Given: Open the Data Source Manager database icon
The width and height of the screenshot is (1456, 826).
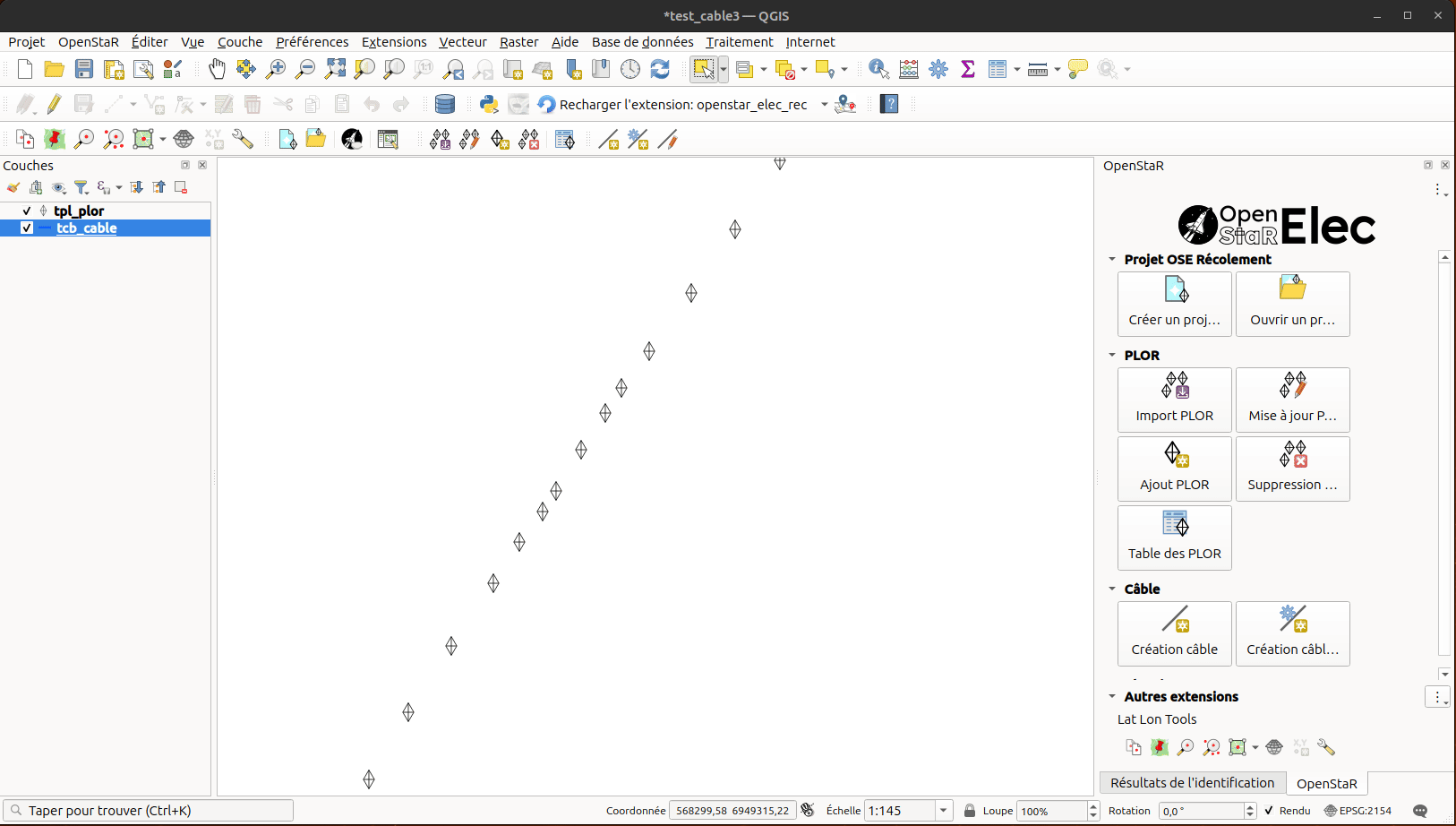Looking at the screenshot, I should 444,104.
